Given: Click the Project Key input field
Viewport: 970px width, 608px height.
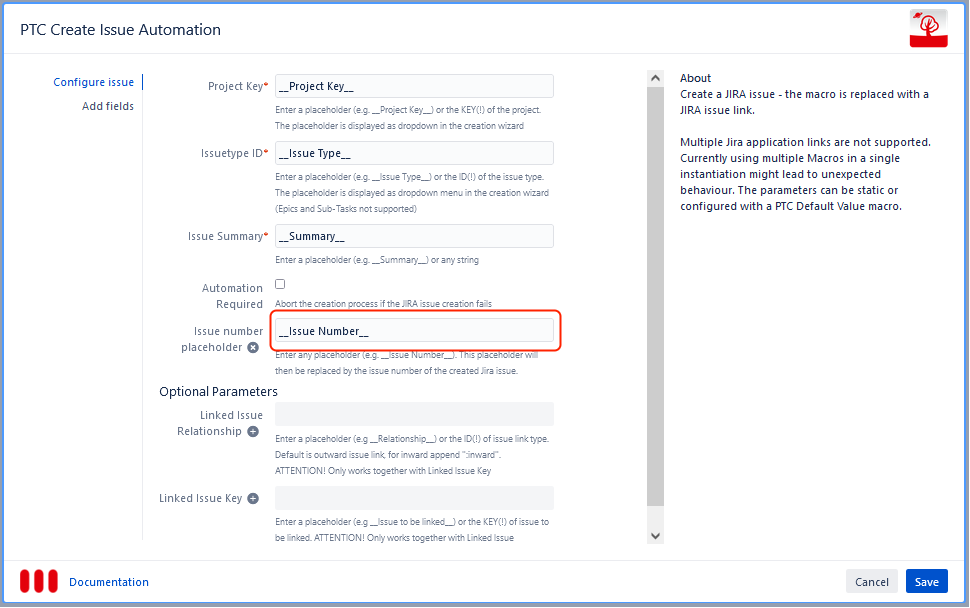Looking at the screenshot, I should pyautogui.click(x=414, y=86).
